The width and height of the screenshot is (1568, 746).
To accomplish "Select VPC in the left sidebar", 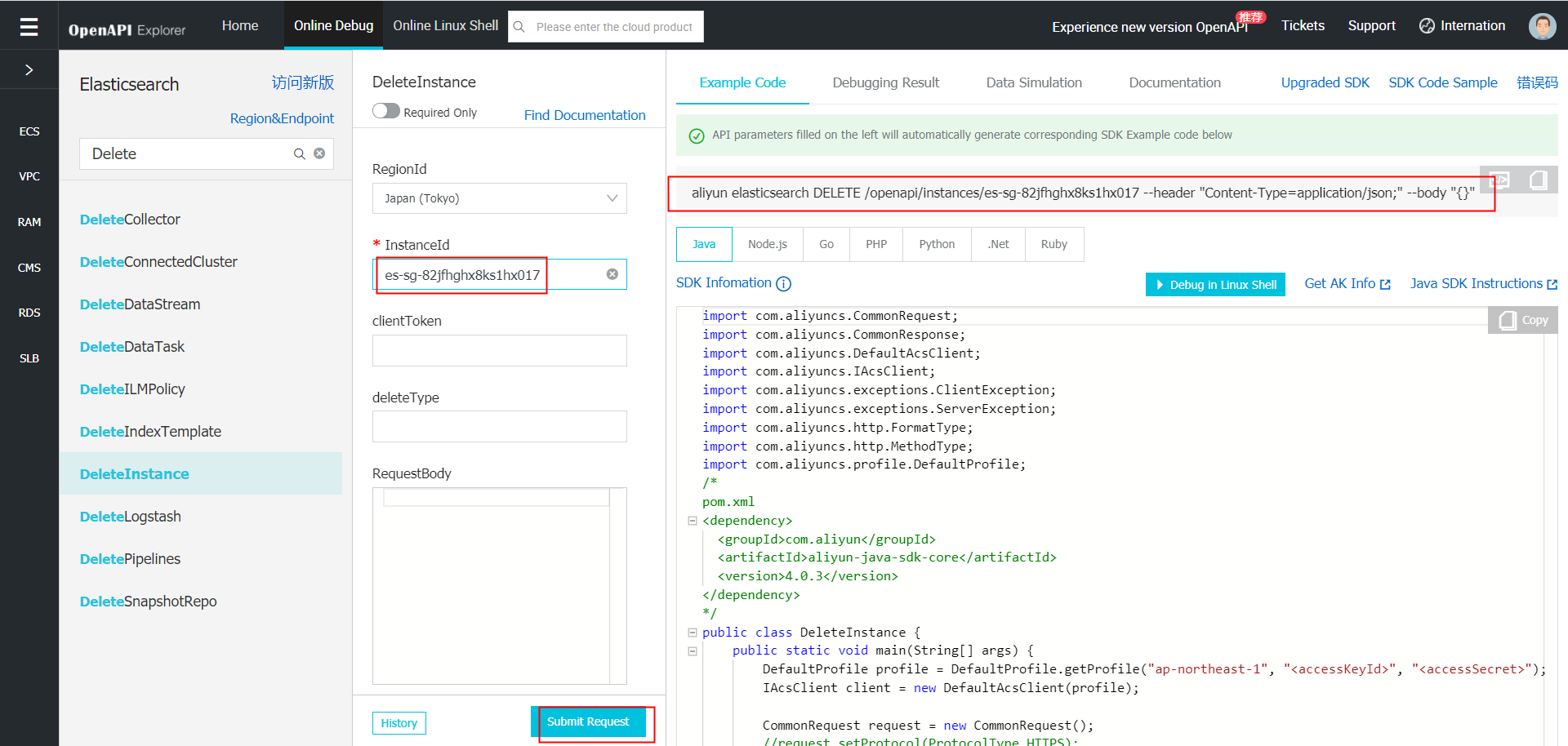I will tap(29, 176).
